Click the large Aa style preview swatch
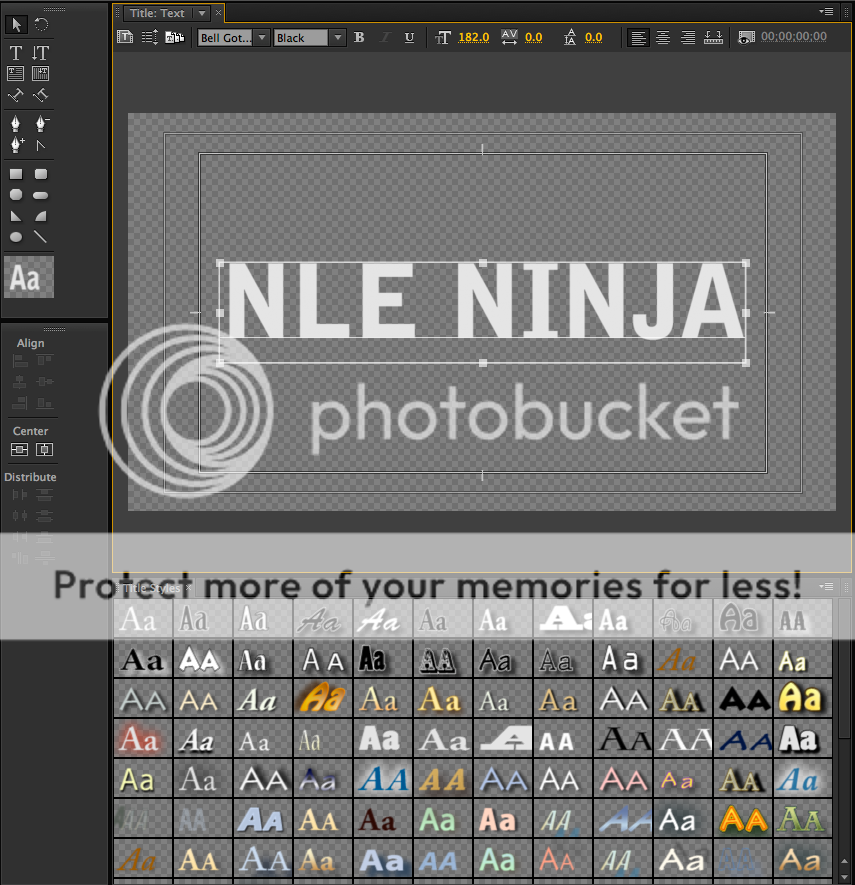The width and height of the screenshot is (855, 885). (29, 277)
